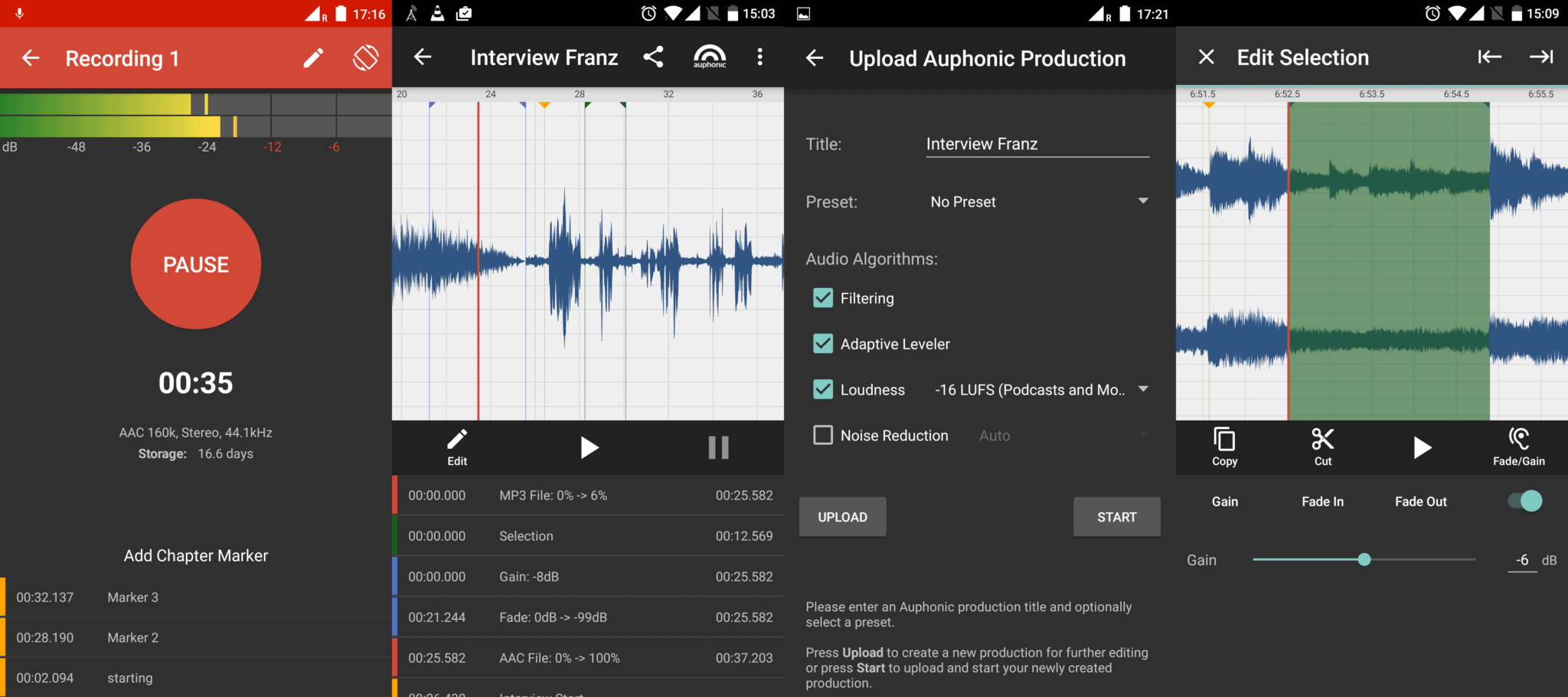Open the share options for Interview Franz
The width and height of the screenshot is (1568, 697).
point(654,57)
